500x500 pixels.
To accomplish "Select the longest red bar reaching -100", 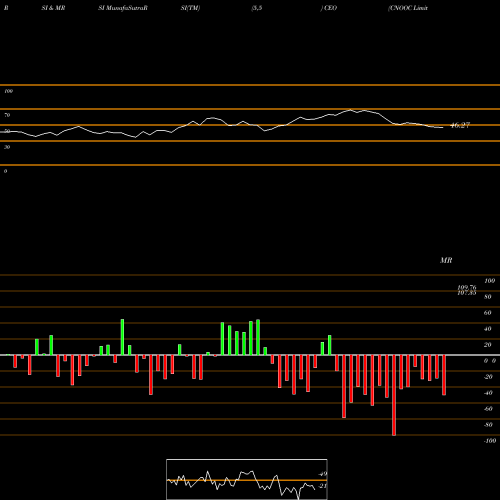I will [x=394, y=395].
